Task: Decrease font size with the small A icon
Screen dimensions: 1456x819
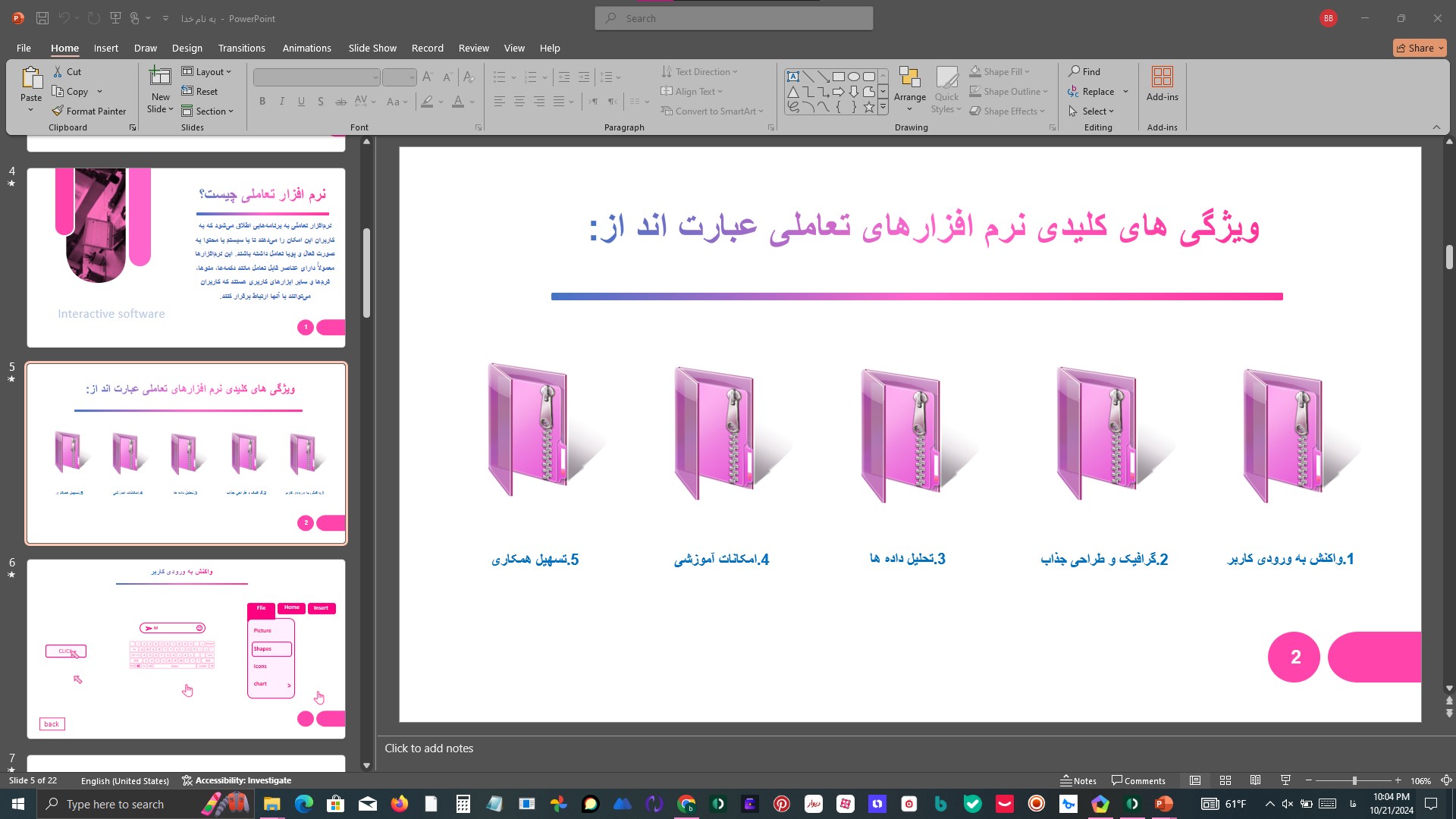Action: (447, 77)
